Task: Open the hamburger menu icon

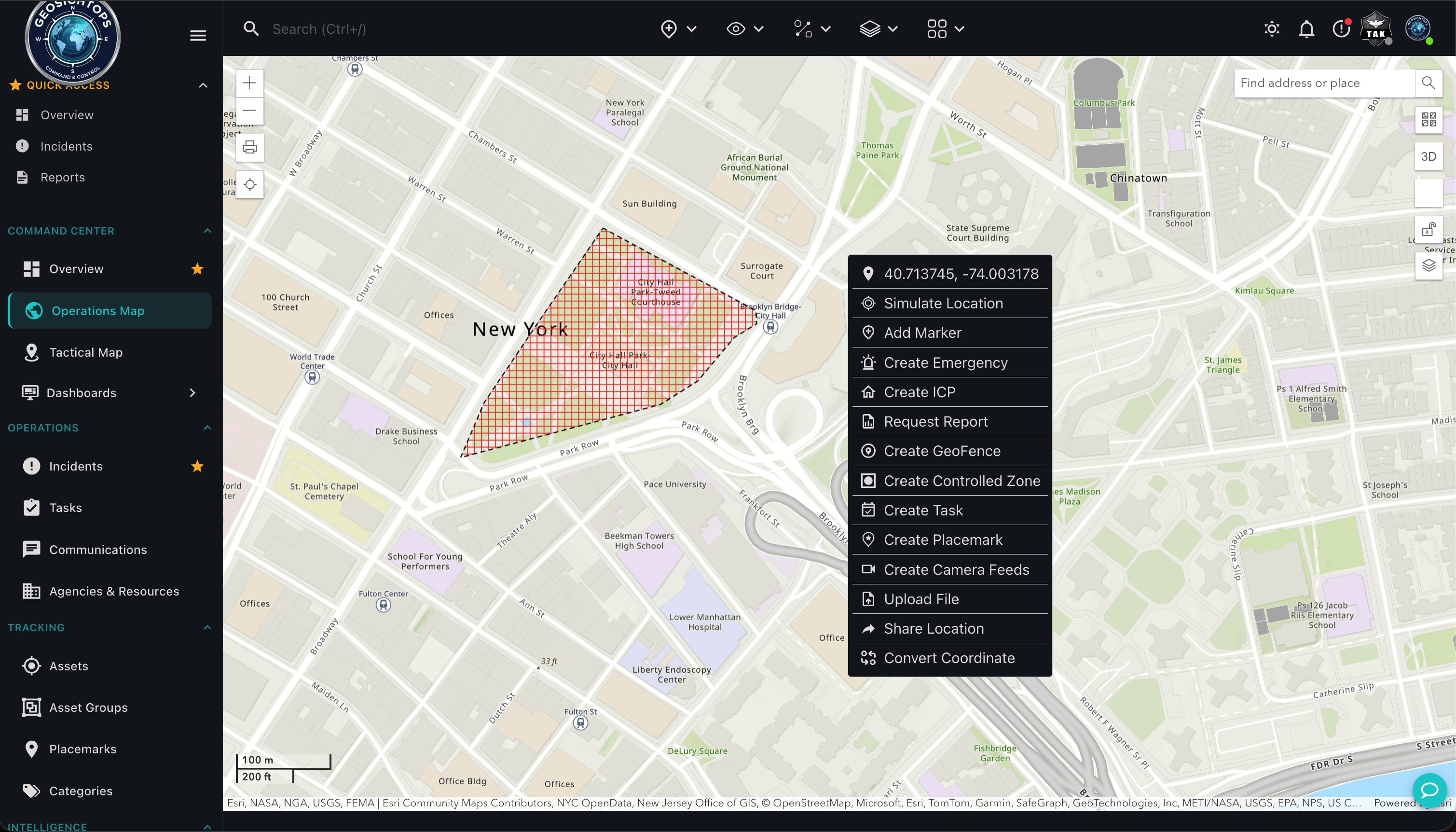Action: (x=198, y=35)
